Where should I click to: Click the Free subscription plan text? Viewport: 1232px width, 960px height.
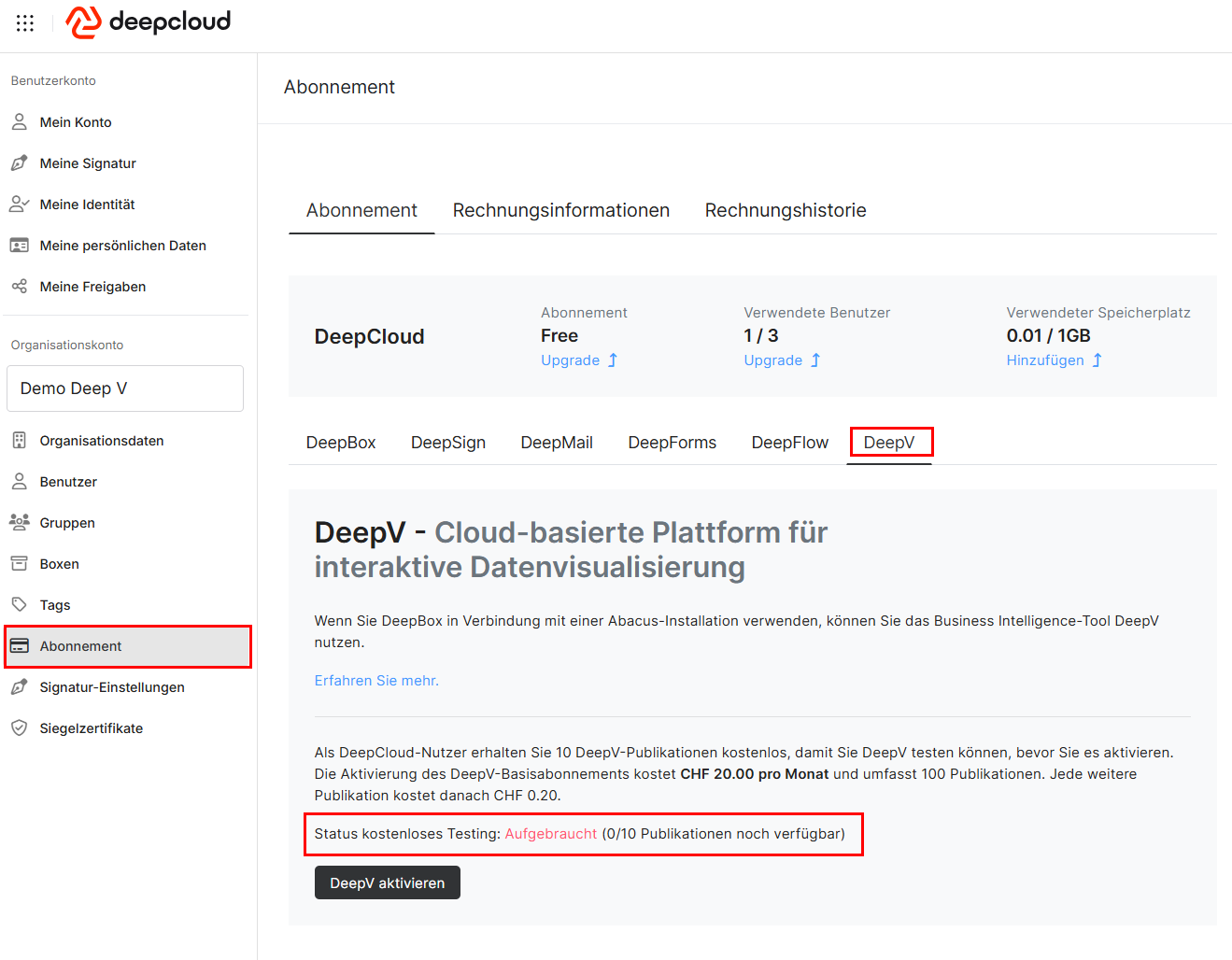coord(559,336)
